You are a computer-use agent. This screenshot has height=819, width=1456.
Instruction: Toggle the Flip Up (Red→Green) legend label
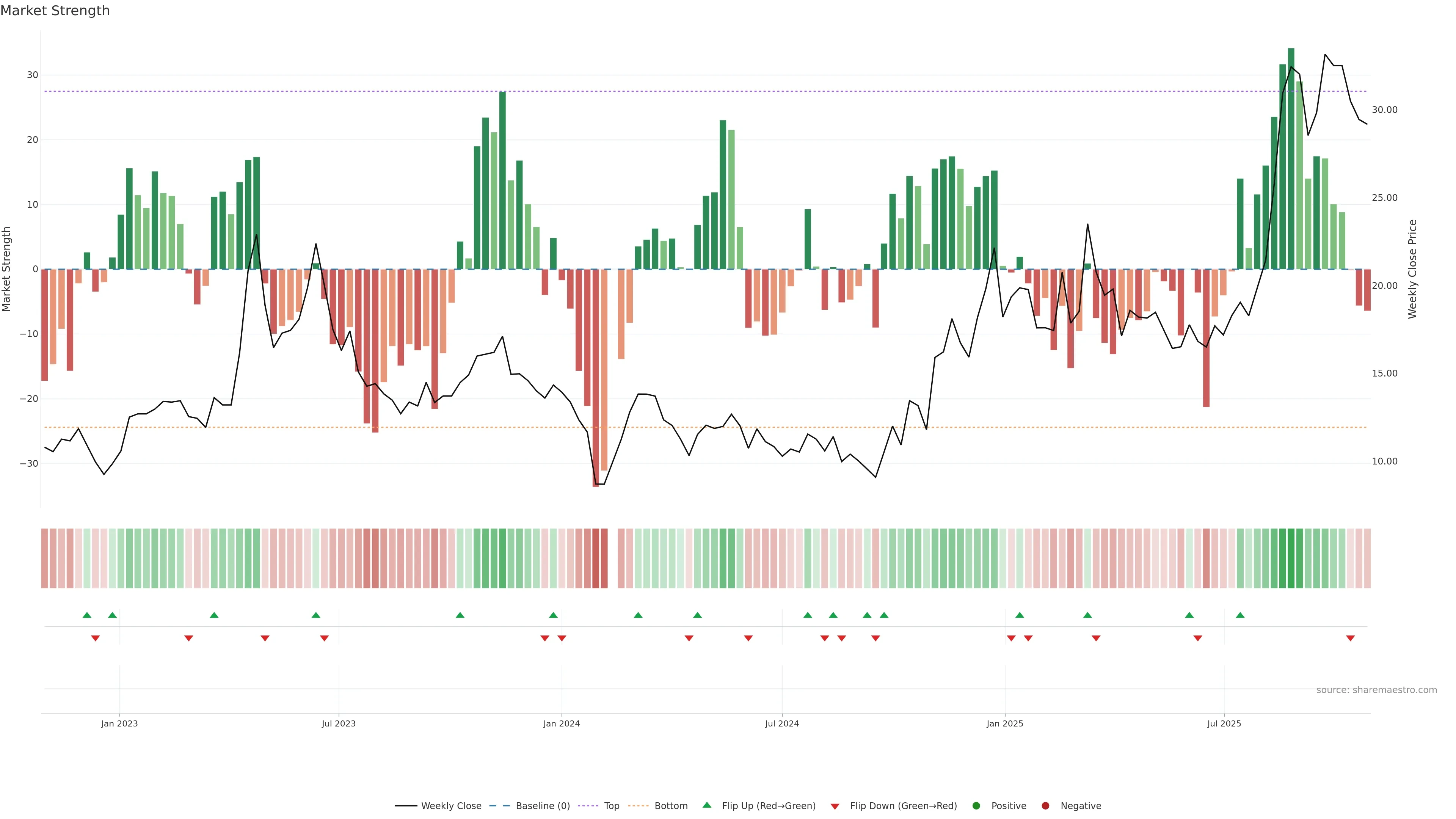[x=769, y=806]
